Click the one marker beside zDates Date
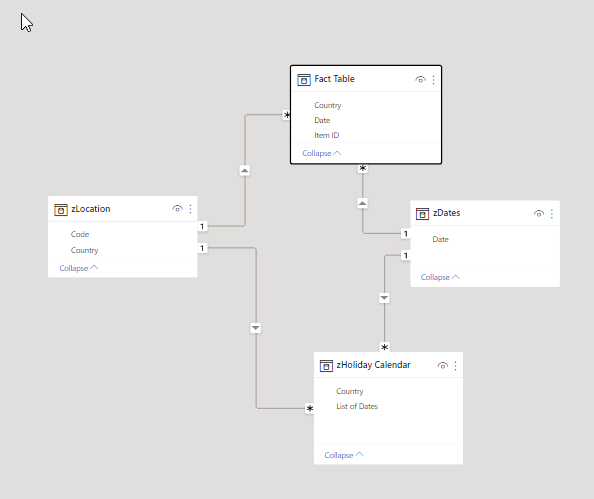 (x=406, y=233)
